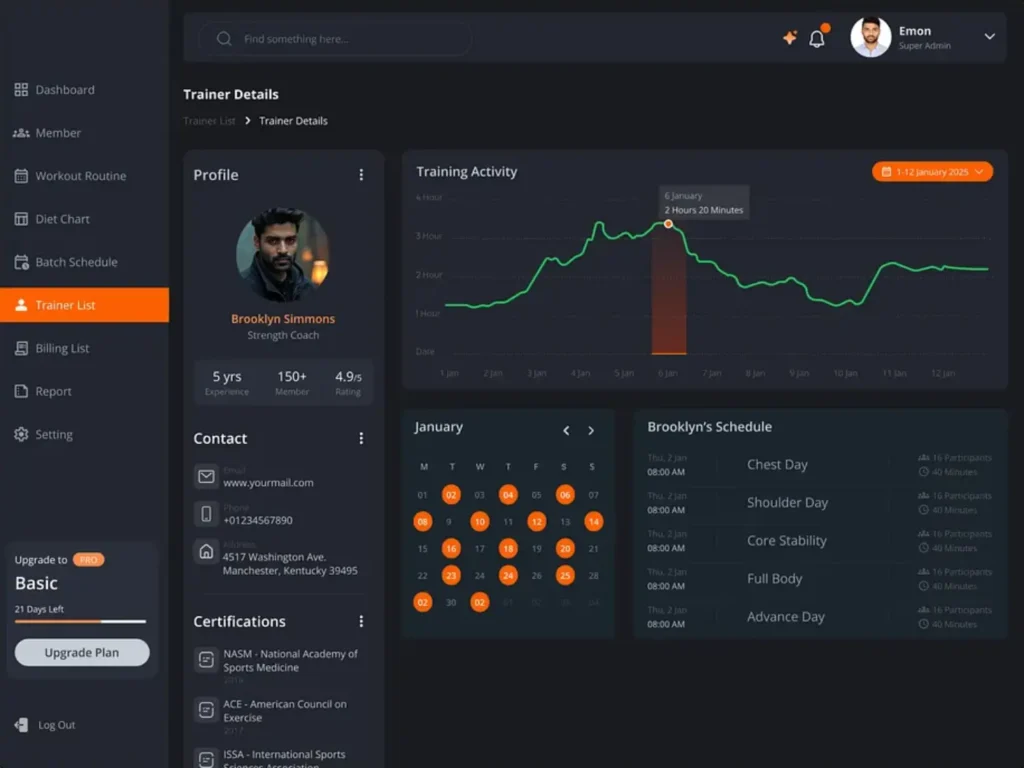Select Billing List in the sidebar

pos(62,348)
